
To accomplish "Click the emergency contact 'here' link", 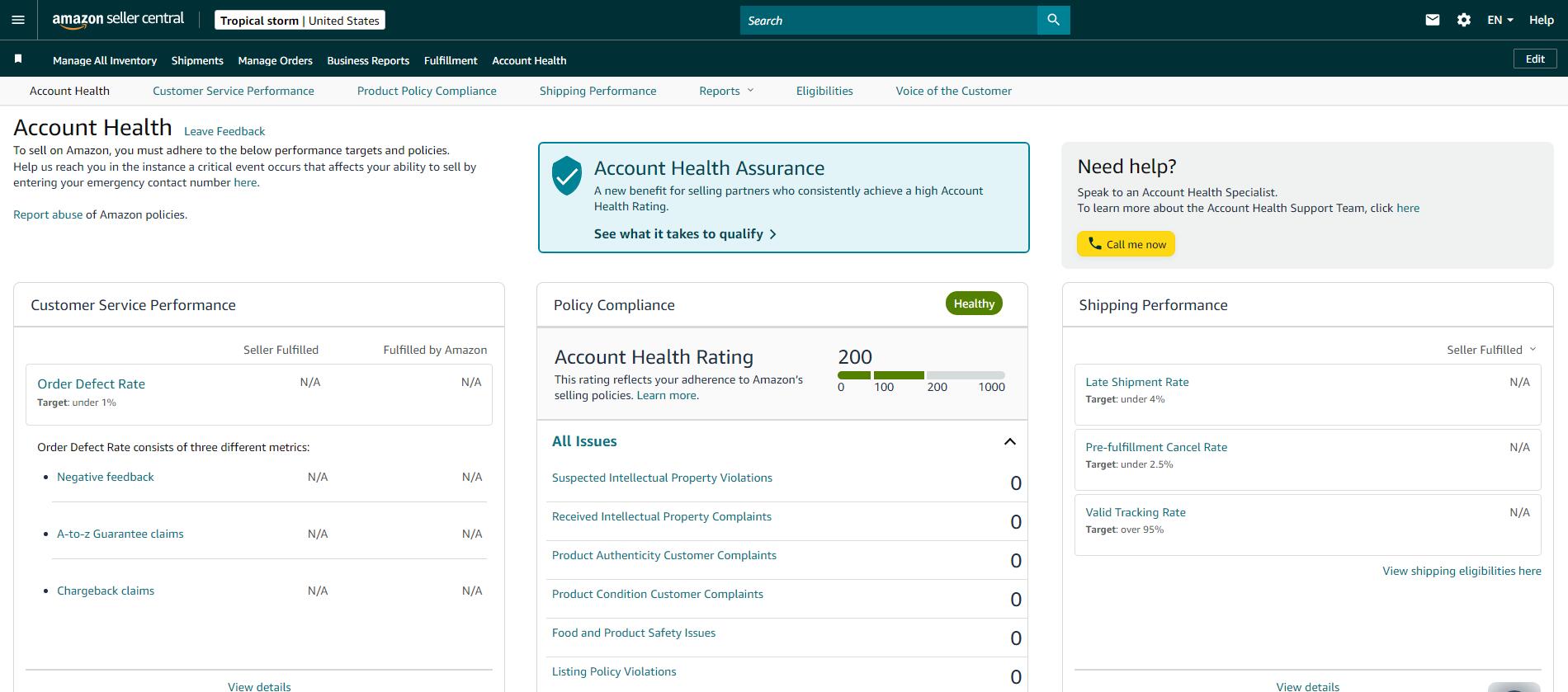I will pyautogui.click(x=245, y=182).
